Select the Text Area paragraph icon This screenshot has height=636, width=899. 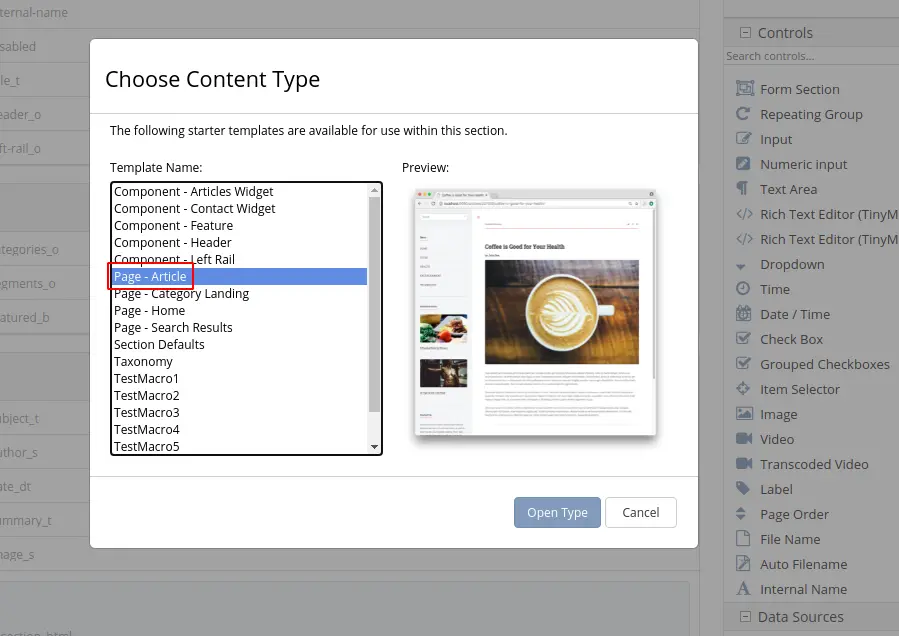743,189
